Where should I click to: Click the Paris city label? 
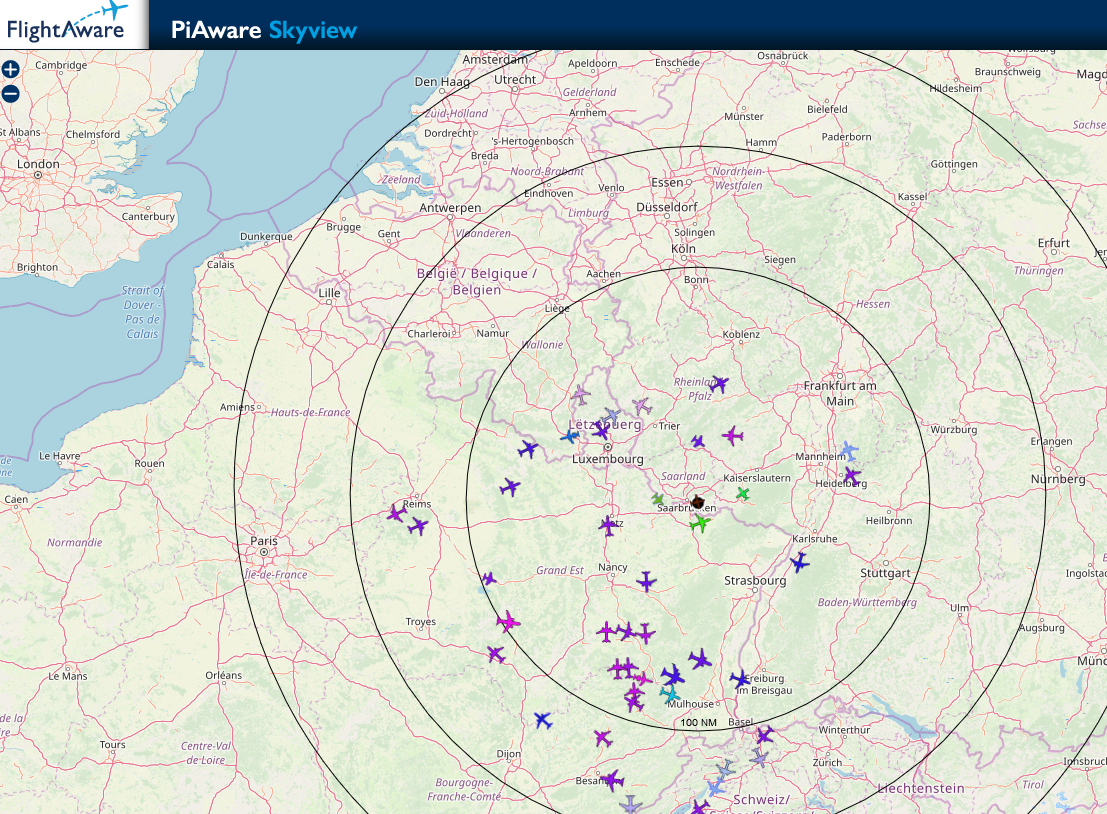pos(264,541)
